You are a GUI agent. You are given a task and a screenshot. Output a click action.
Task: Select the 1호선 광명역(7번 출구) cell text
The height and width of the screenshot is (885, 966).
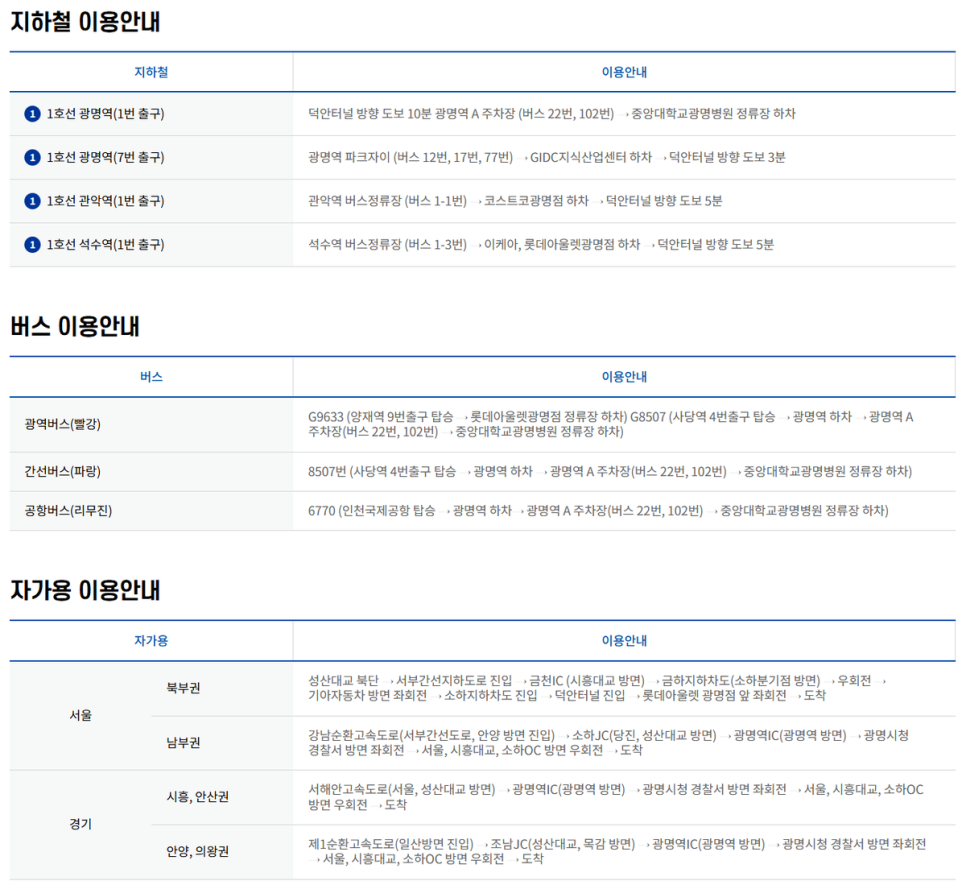105,158
